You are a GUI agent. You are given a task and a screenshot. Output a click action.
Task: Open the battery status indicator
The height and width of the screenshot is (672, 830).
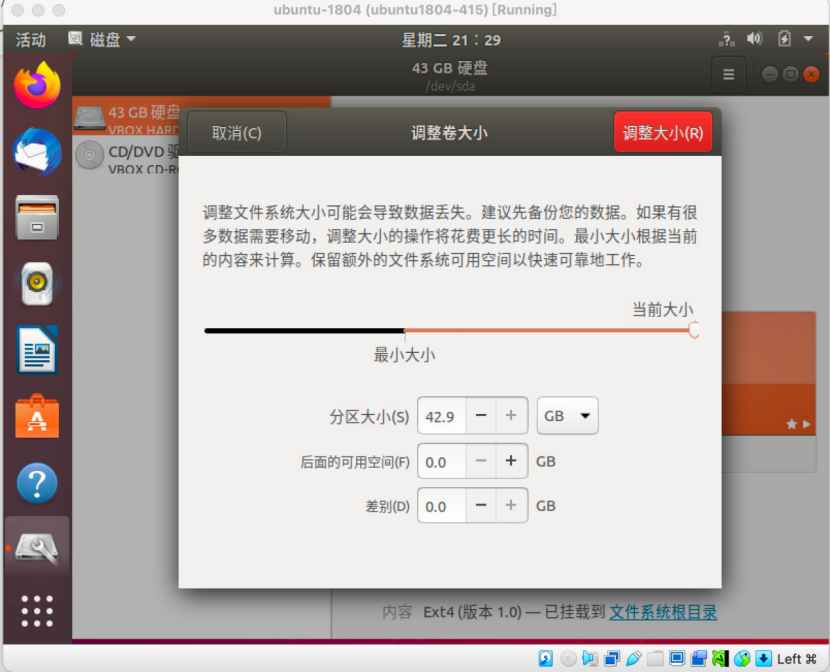[784, 39]
